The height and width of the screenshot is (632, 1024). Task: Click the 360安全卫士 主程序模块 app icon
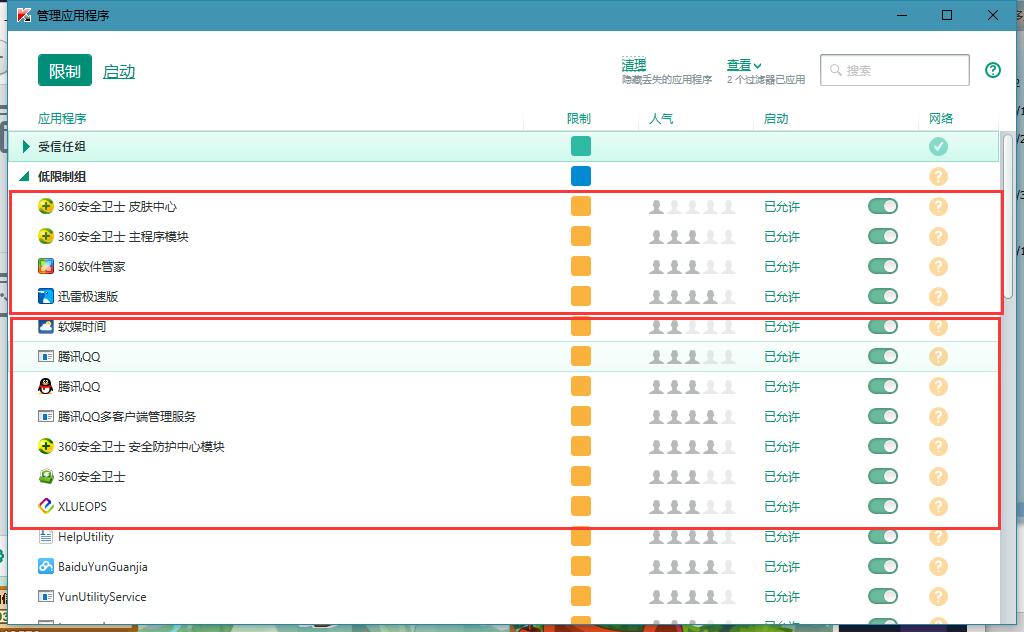click(46, 236)
